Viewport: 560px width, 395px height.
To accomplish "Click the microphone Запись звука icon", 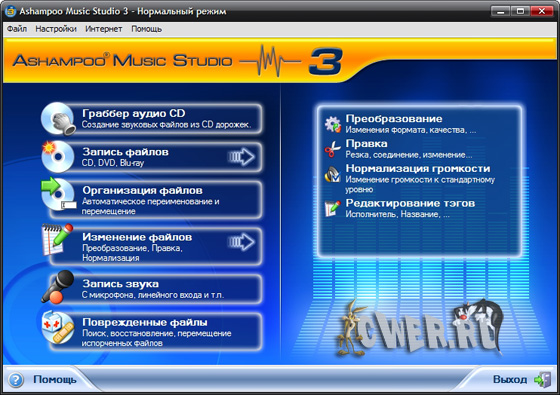I will coord(58,287).
